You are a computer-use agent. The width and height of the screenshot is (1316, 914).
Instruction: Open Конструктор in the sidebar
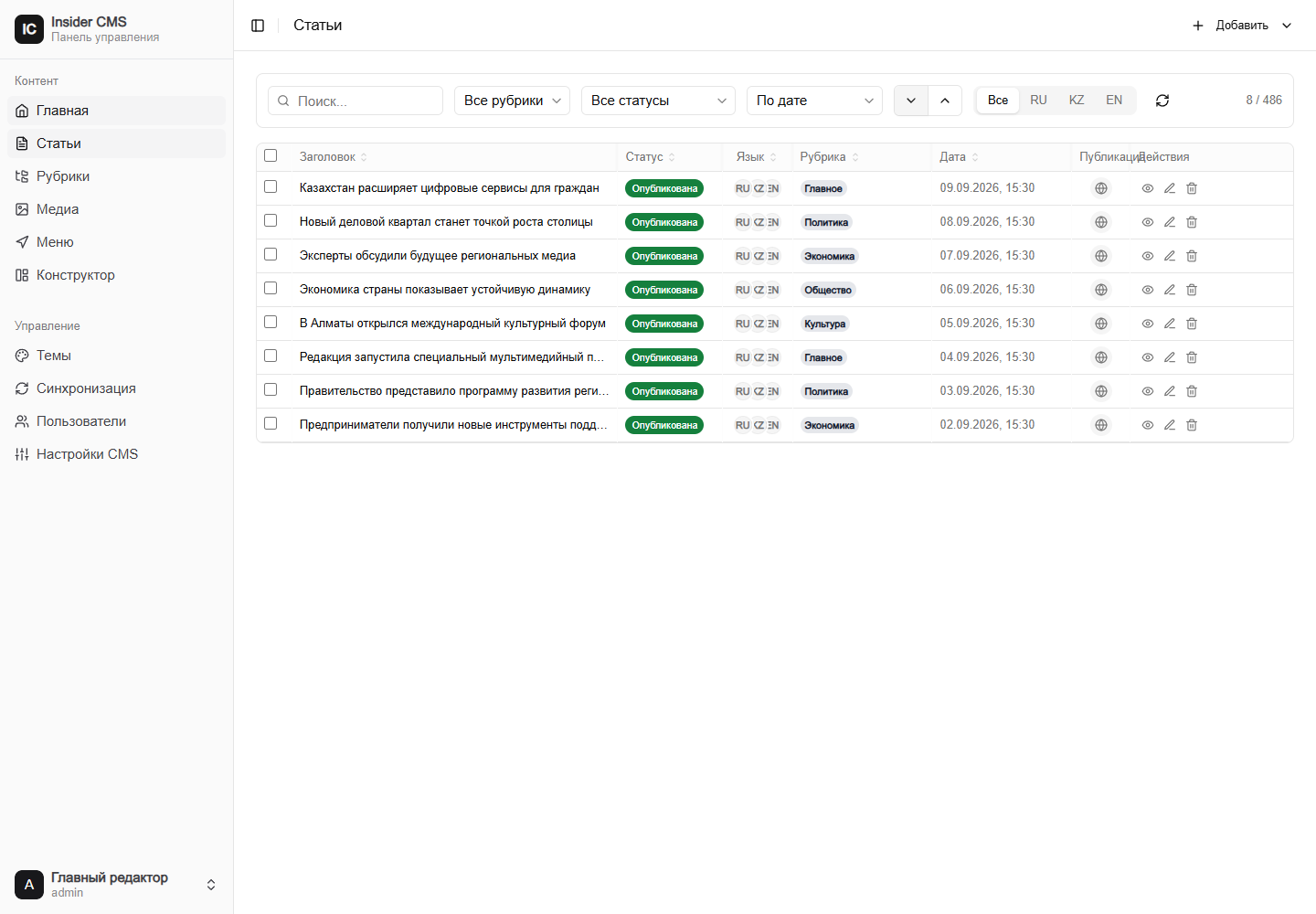point(117,275)
